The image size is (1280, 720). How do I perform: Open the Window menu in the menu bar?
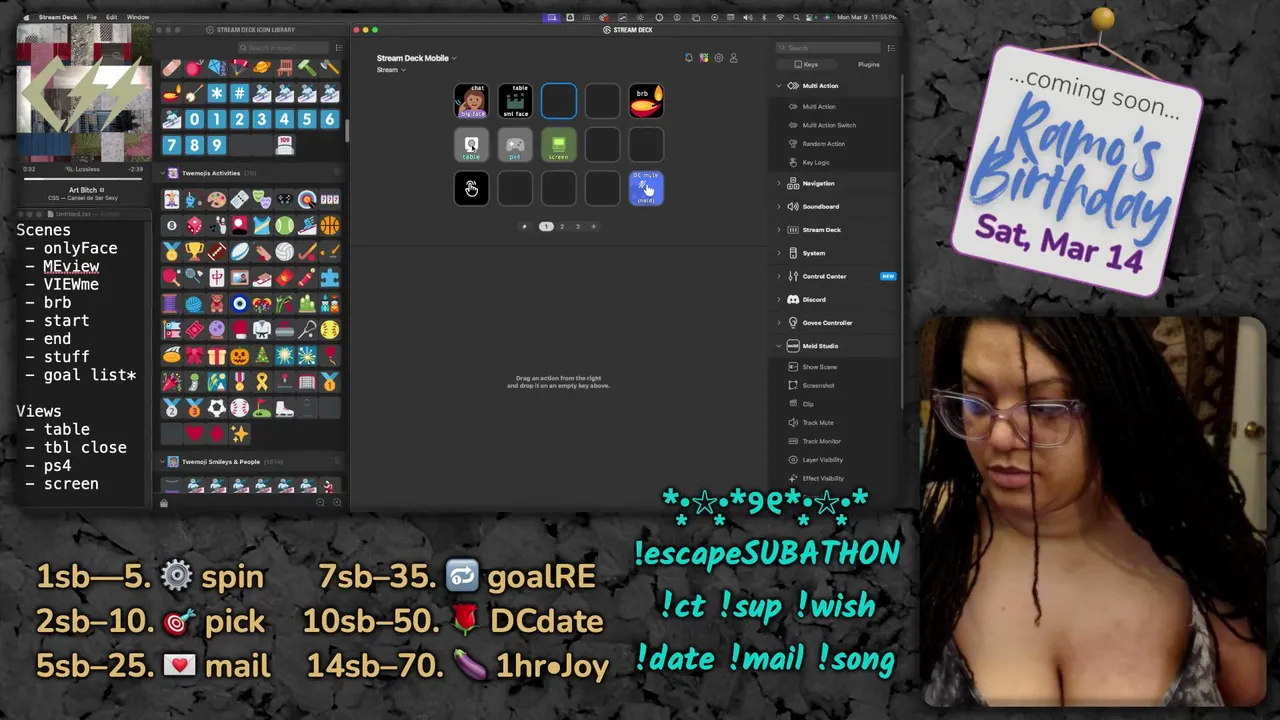pos(138,17)
